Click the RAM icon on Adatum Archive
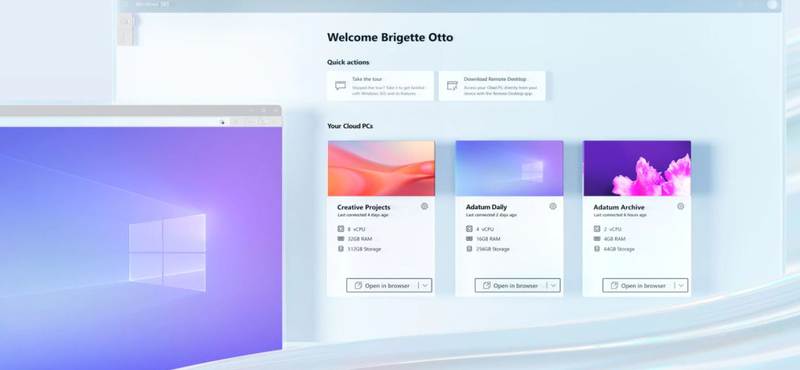Image resolution: width=800 pixels, height=370 pixels. (597, 239)
